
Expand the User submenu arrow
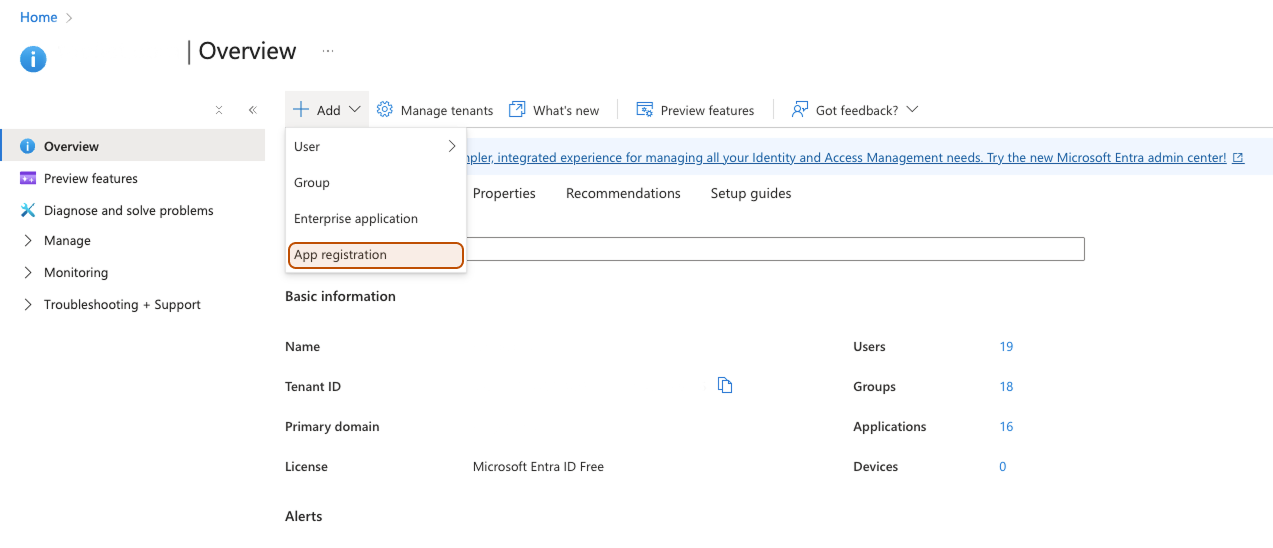point(452,146)
